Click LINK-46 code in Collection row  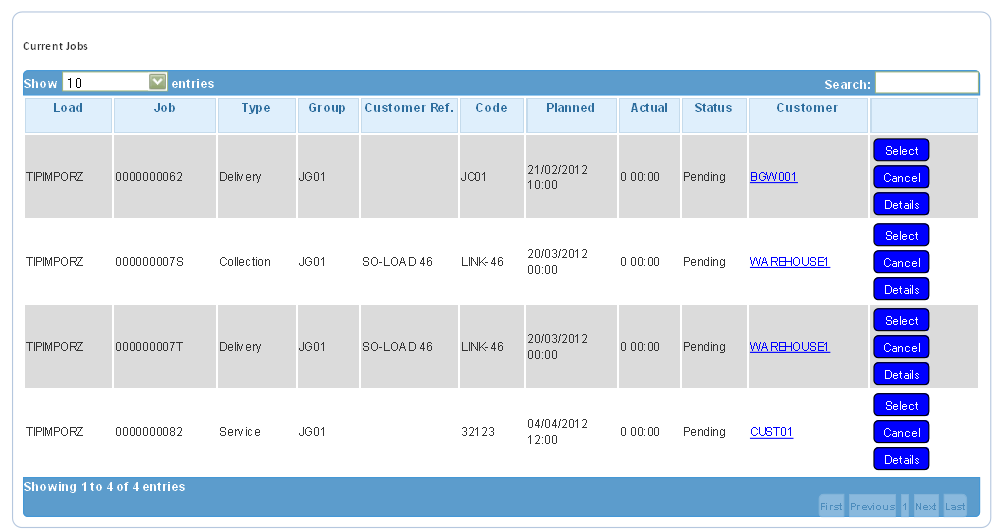click(x=482, y=262)
